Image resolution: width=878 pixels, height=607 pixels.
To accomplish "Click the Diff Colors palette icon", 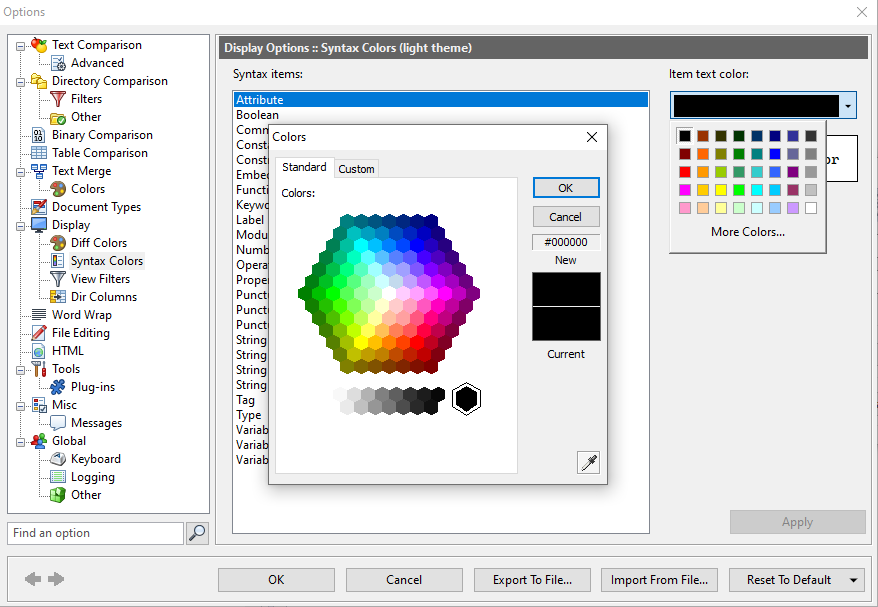I will (x=58, y=242).
